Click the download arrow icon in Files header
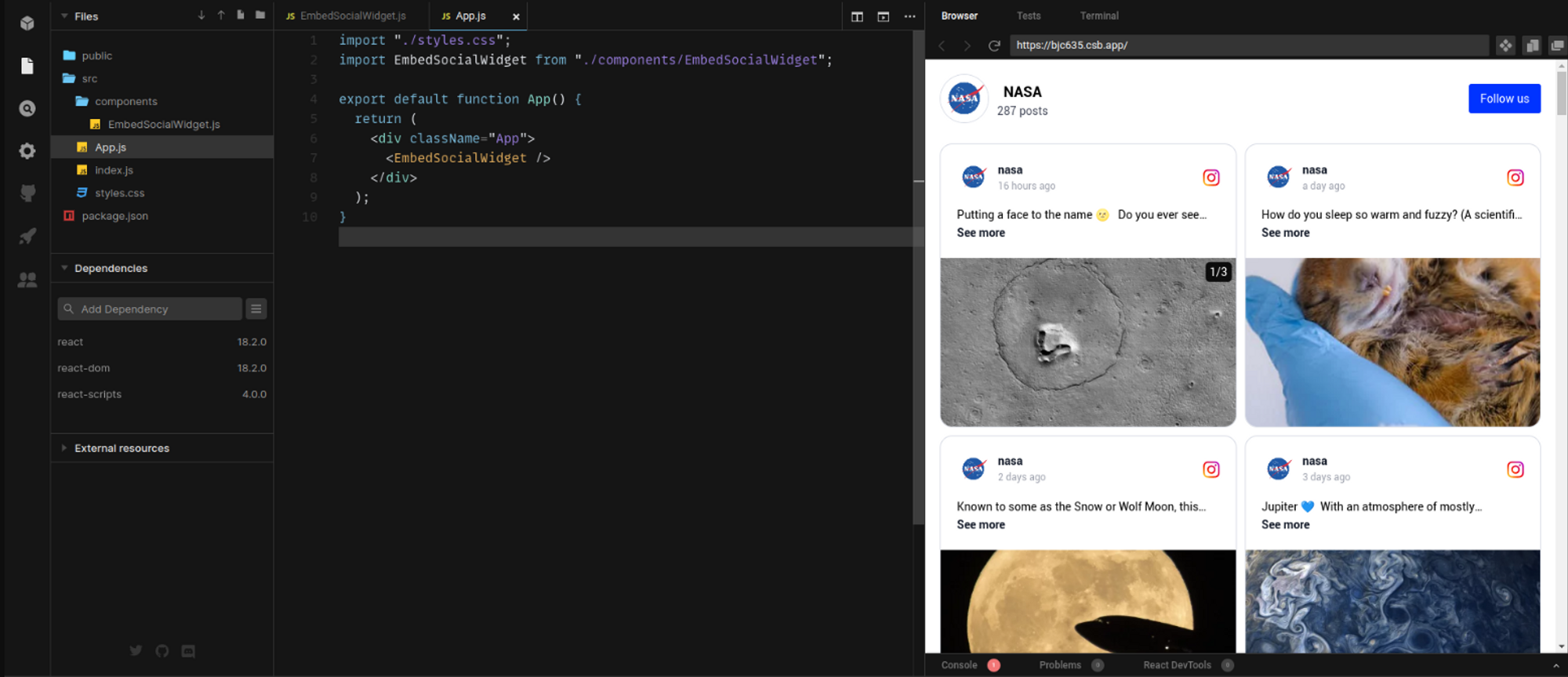1568x677 pixels. [201, 15]
